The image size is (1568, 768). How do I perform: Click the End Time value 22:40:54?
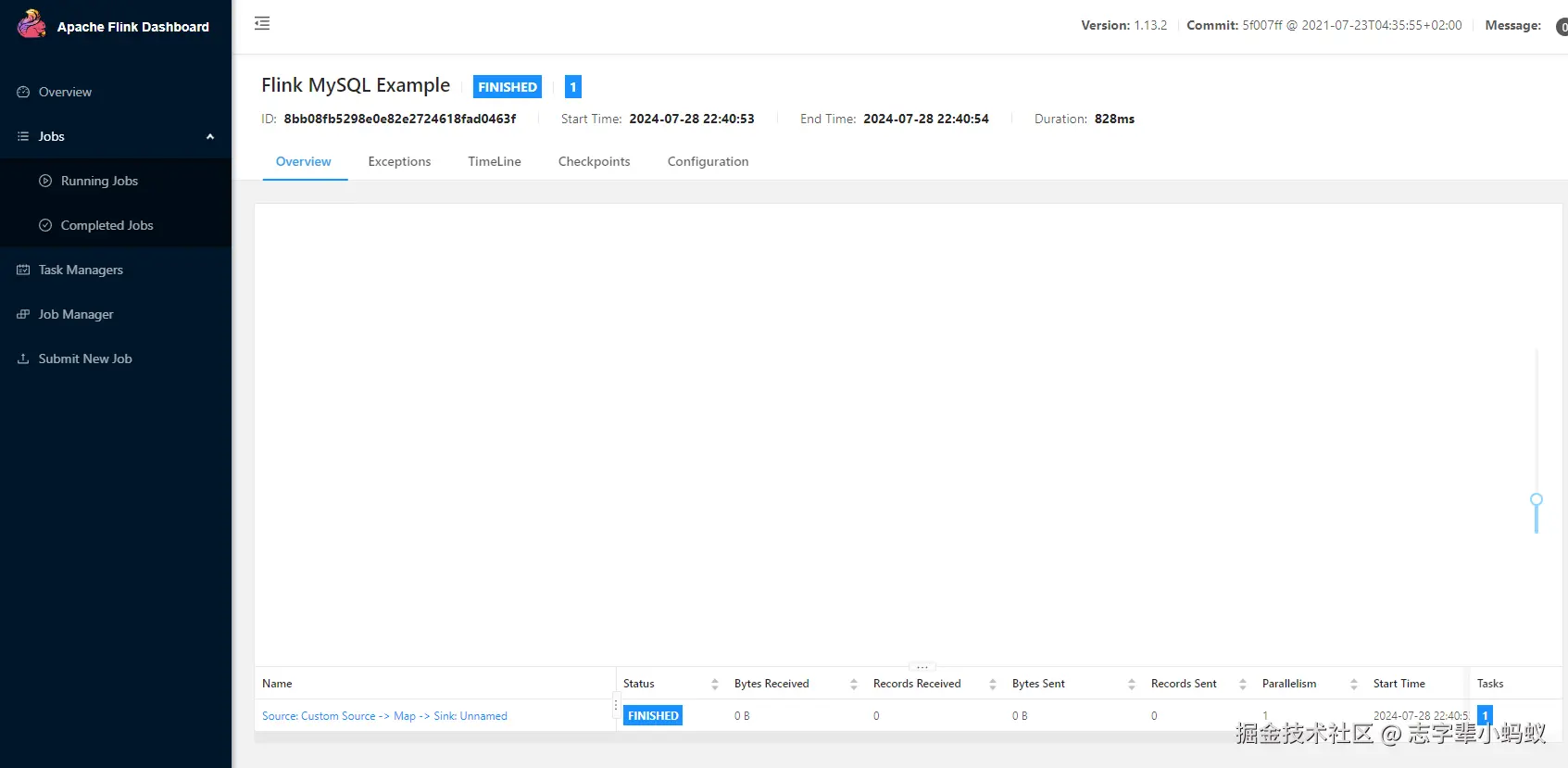pos(926,119)
